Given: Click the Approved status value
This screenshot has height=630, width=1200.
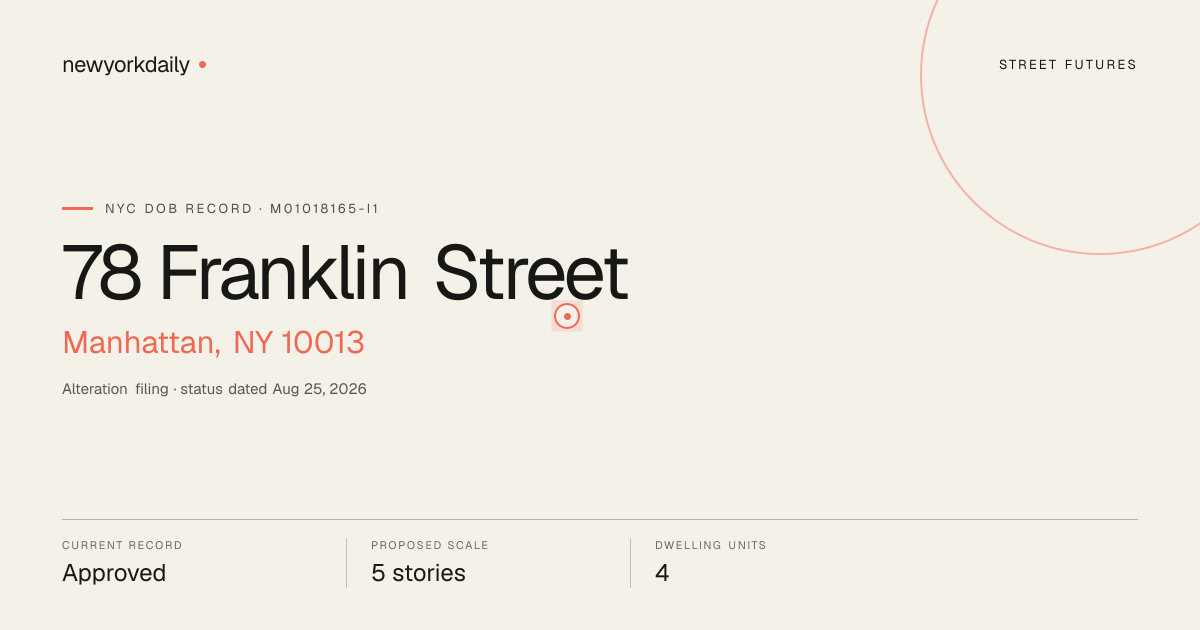Looking at the screenshot, I should (x=114, y=574).
